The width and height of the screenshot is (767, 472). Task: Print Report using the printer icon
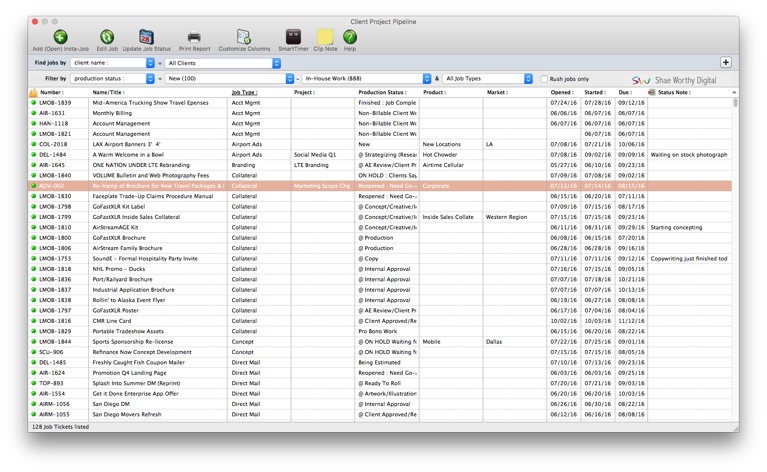point(194,37)
